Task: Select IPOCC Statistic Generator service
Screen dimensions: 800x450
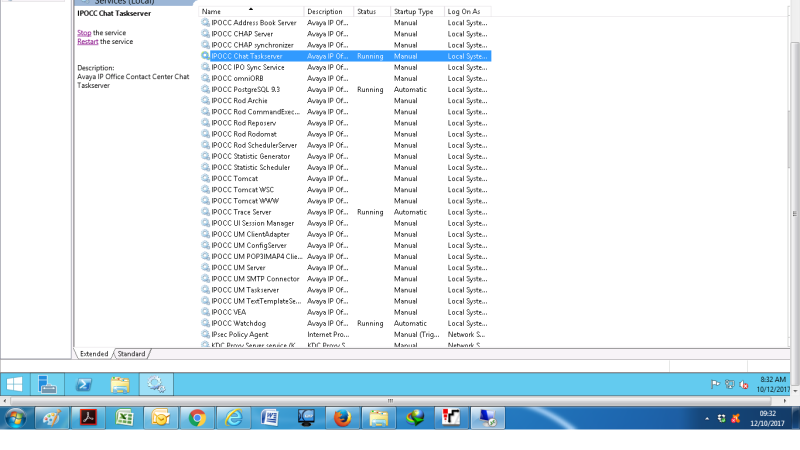Action: point(345,157)
